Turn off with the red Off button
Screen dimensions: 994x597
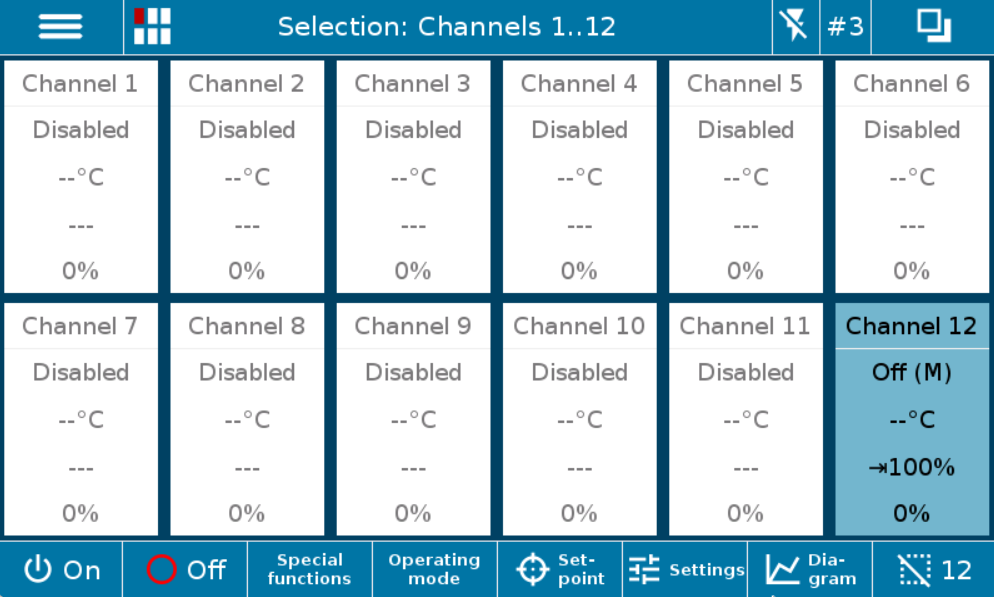(x=185, y=569)
